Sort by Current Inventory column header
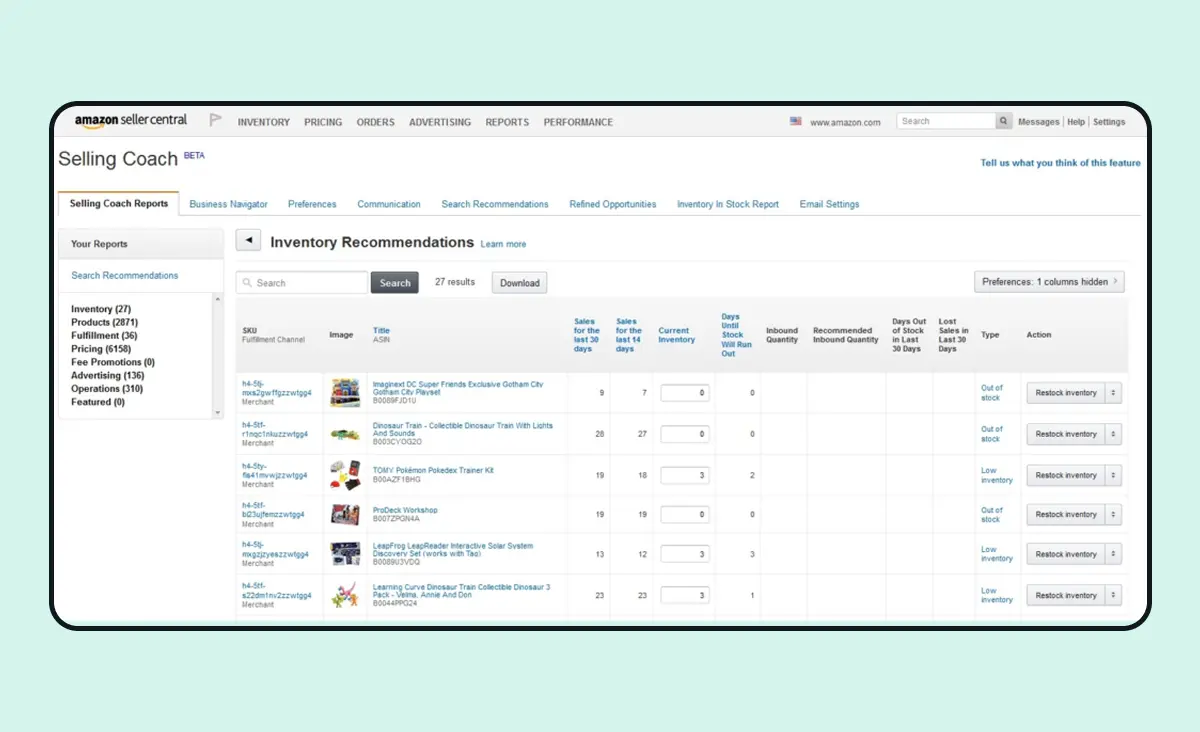This screenshot has height=732, width=1200. tap(677, 335)
